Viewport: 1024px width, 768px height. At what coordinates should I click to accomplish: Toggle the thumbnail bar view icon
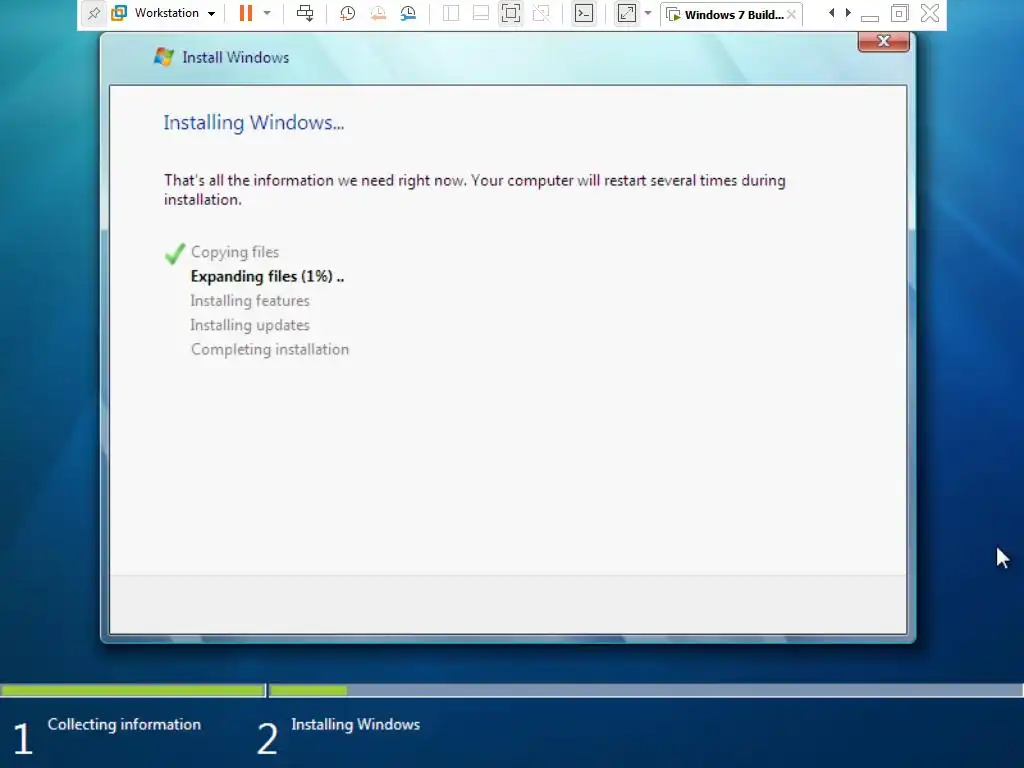coord(481,13)
